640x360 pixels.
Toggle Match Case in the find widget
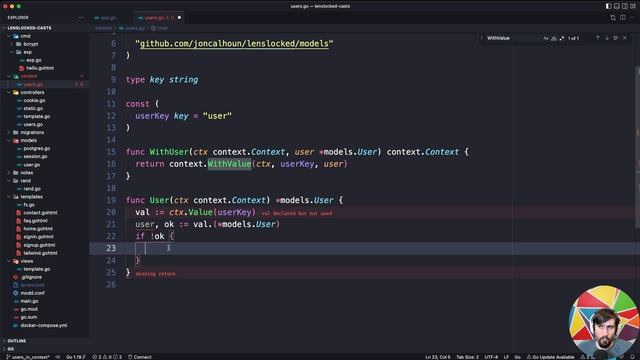546,38
